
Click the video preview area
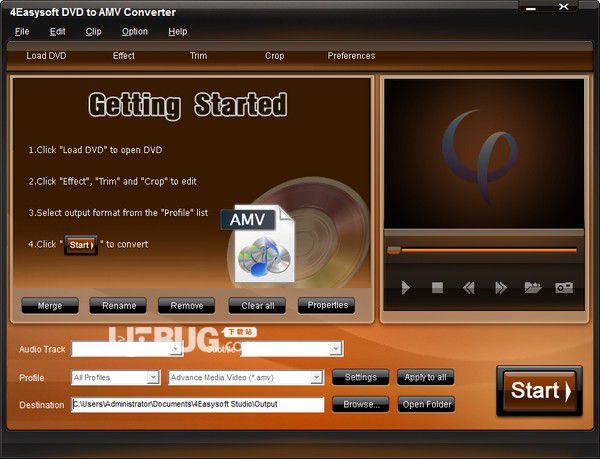click(484, 154)
